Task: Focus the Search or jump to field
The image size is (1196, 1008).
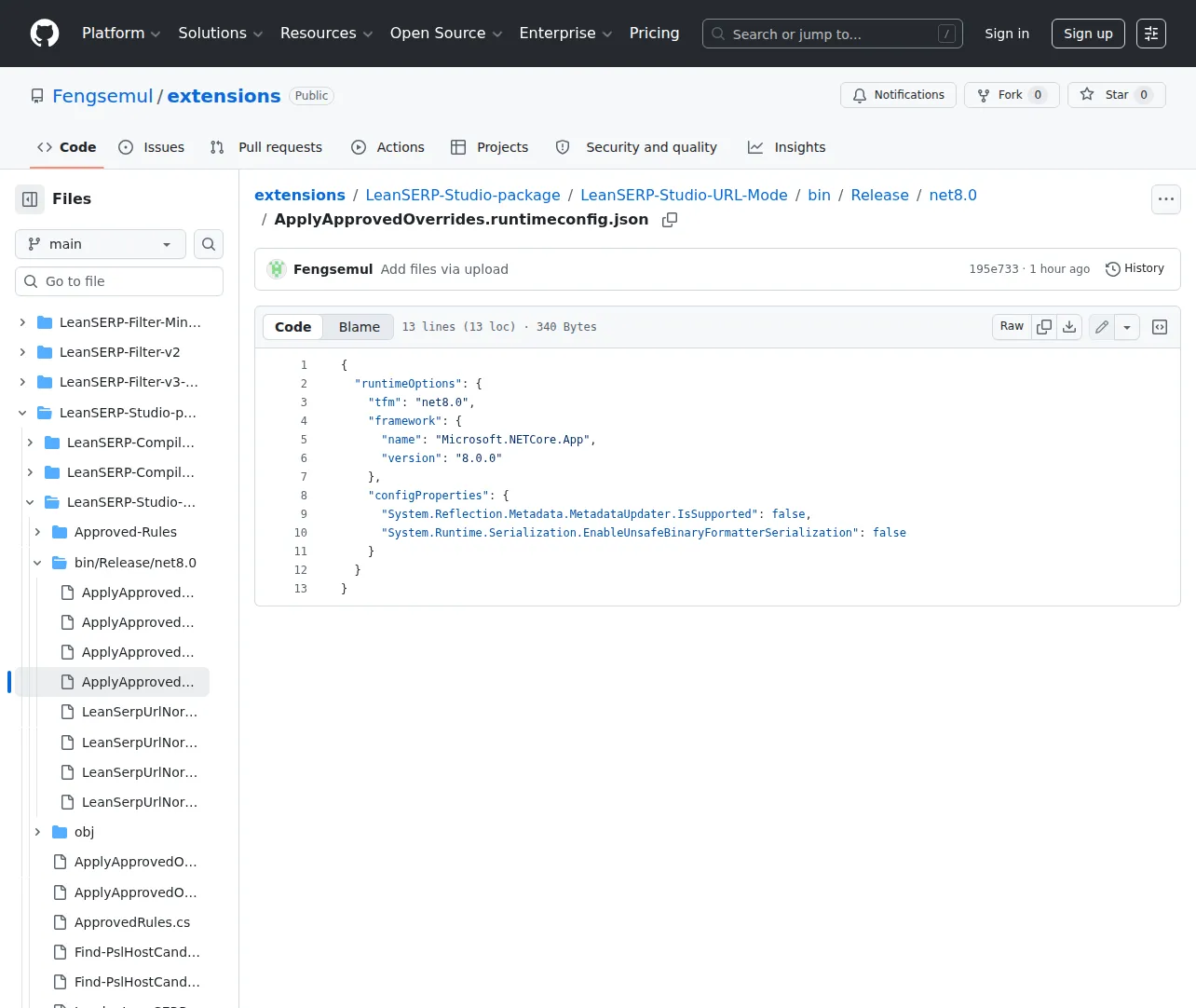Action: 833,34
